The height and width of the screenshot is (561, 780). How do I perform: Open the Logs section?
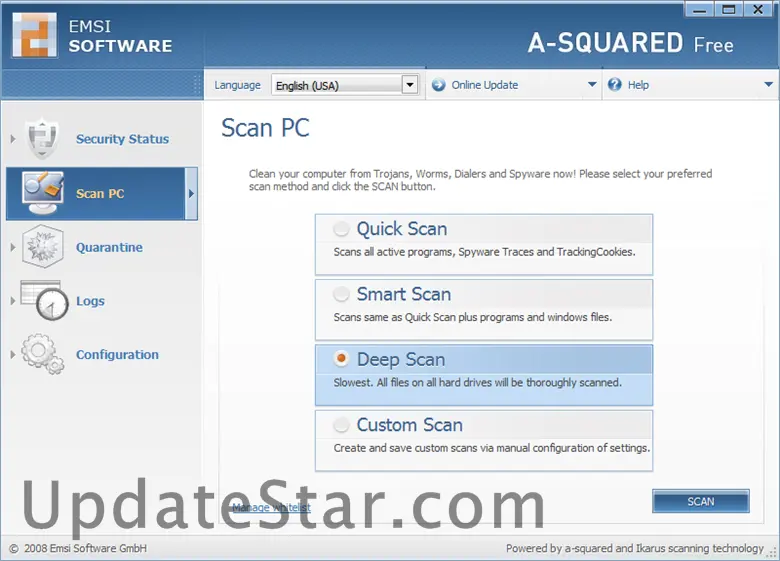click(x=90, y=301)
